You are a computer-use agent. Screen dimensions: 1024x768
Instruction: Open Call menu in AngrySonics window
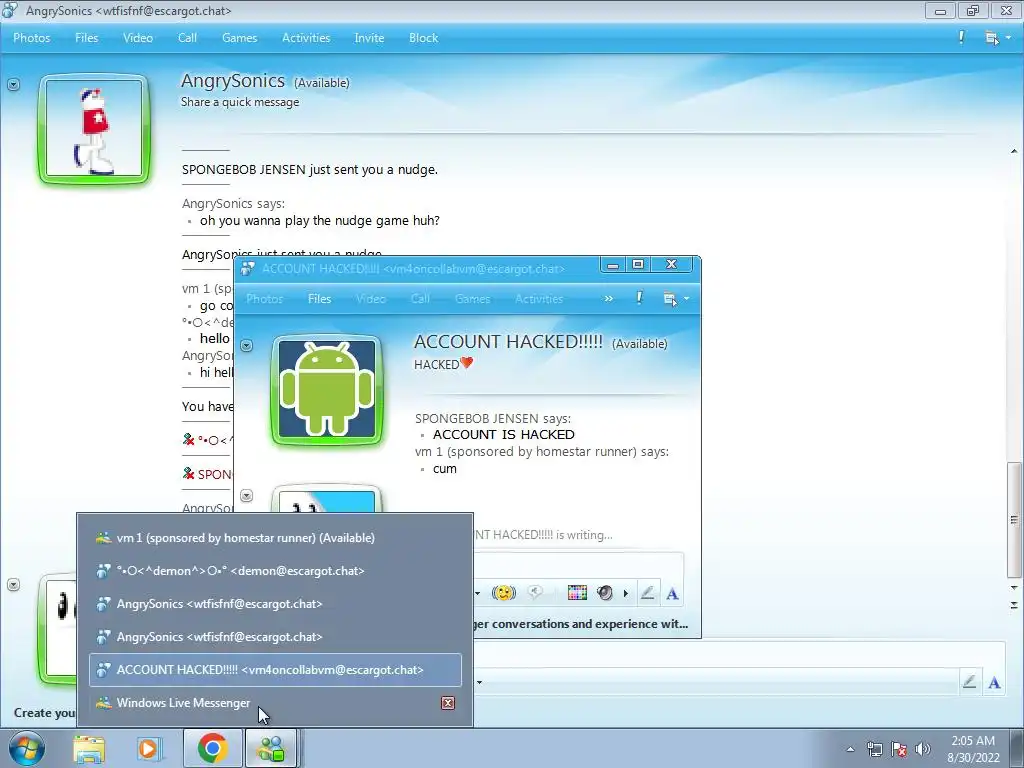coord(187,38)
